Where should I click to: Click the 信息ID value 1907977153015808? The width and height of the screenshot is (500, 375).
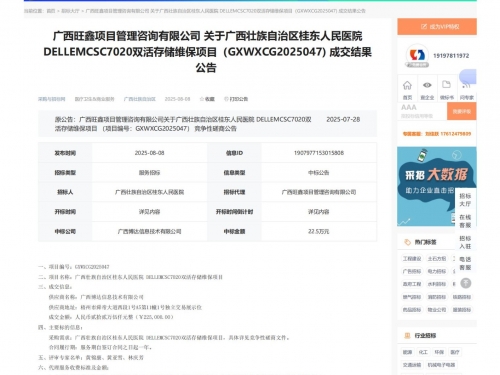[319, 153]
